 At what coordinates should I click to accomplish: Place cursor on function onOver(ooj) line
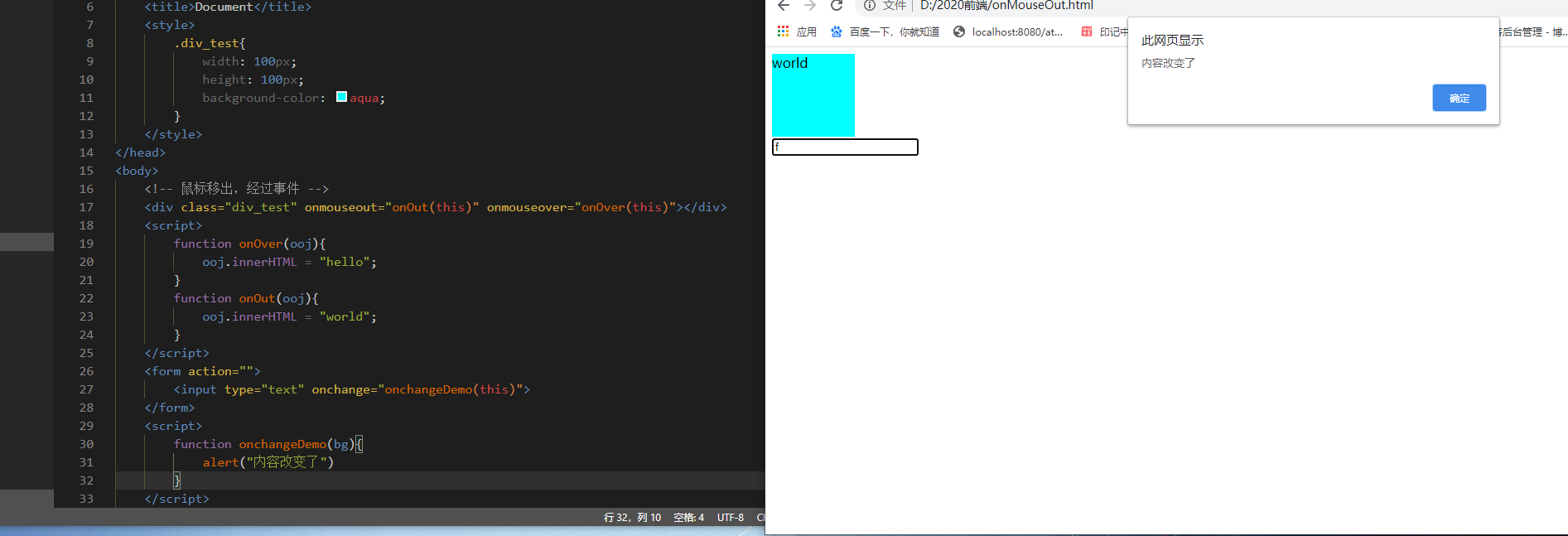click(249, 244)
